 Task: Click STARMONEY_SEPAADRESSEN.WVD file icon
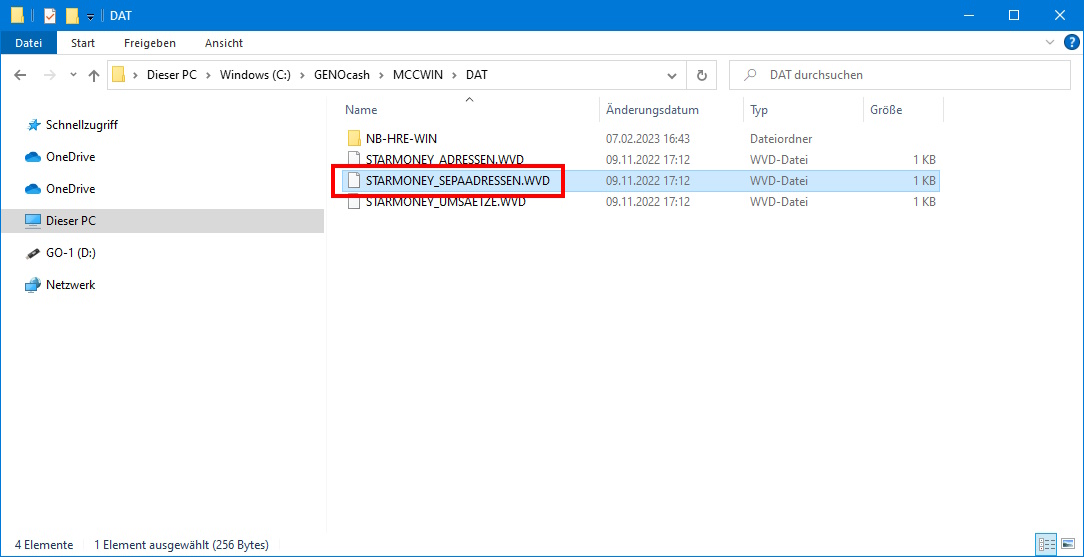[x=354, y=181]
